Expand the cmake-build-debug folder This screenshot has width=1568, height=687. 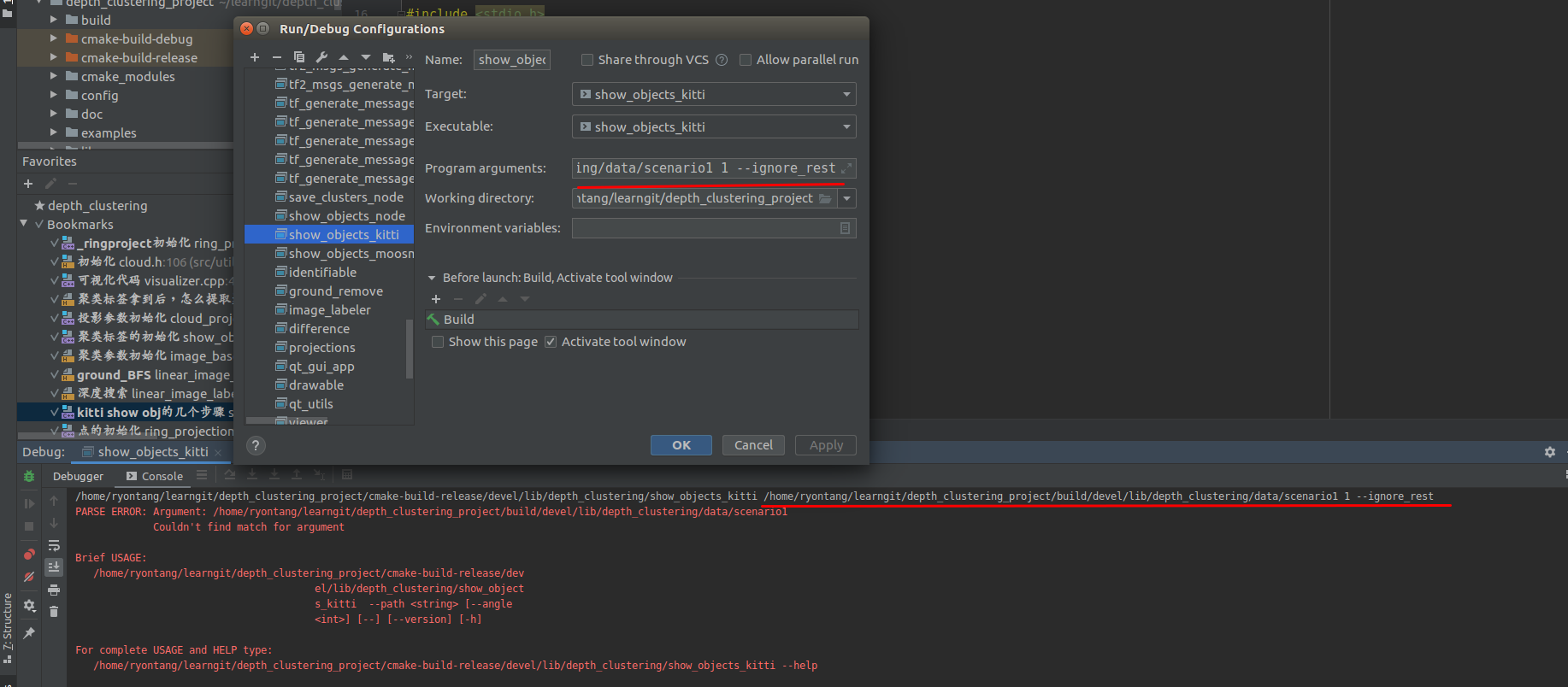click(x=54, y=38)
